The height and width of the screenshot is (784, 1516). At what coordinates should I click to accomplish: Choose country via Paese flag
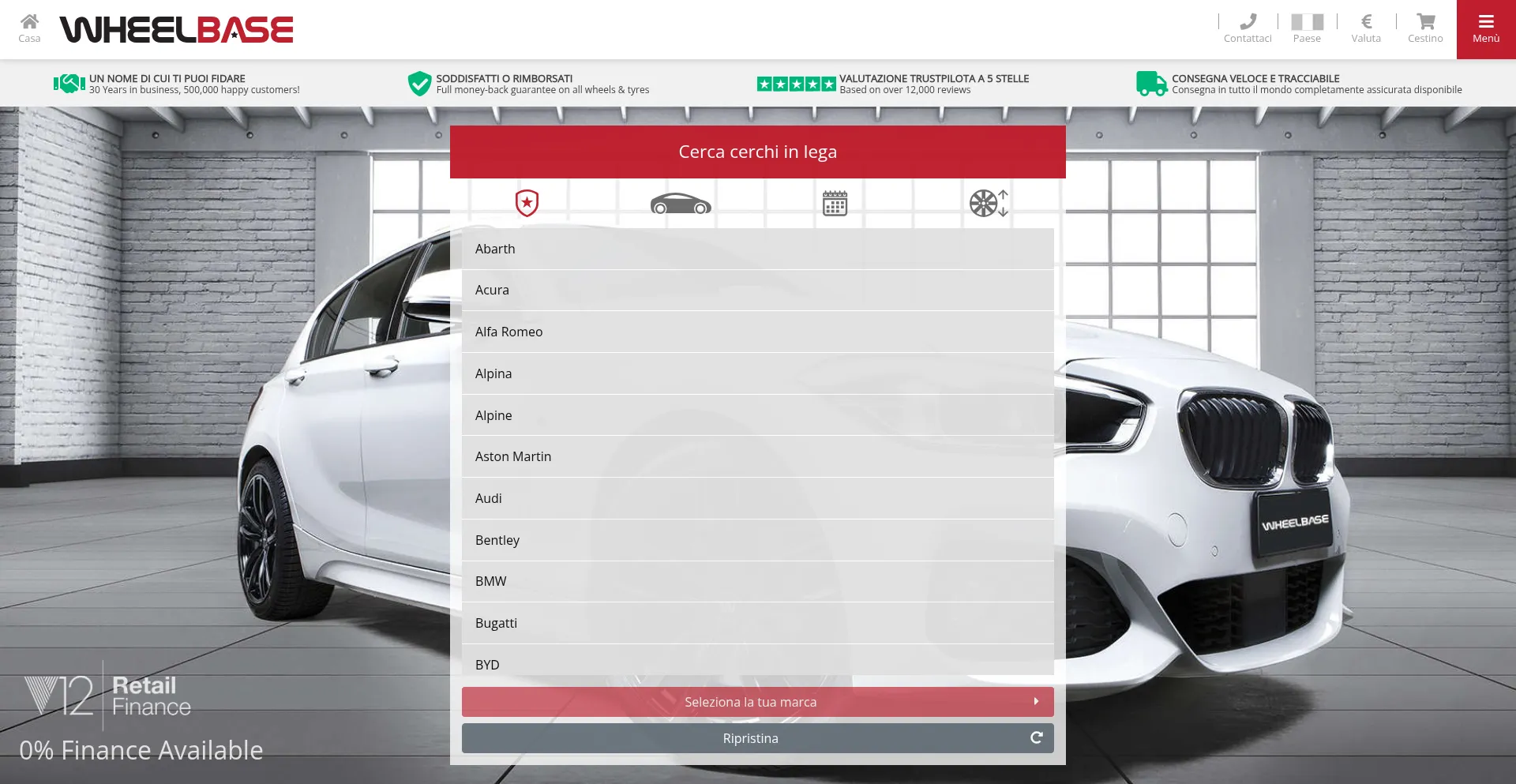point(1307,28)
